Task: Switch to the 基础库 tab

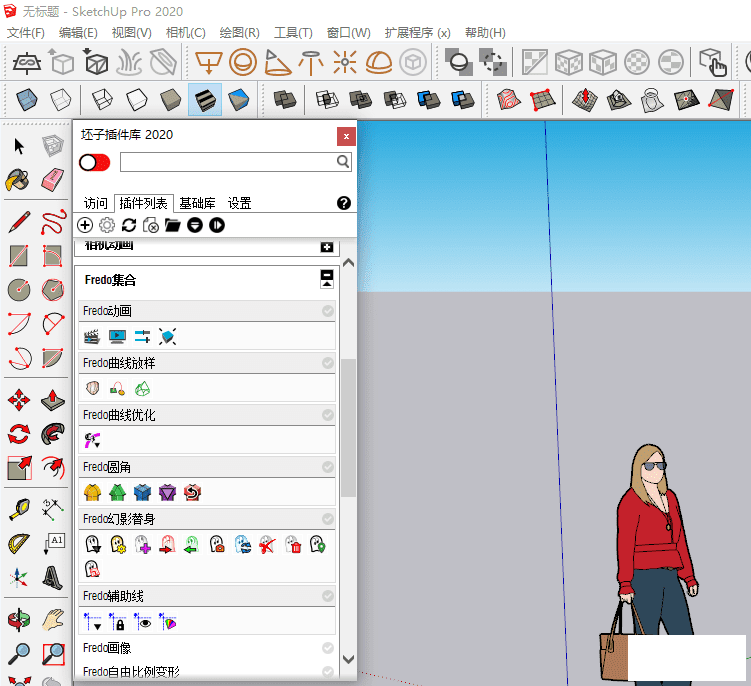Action: (x=197, y=203)
